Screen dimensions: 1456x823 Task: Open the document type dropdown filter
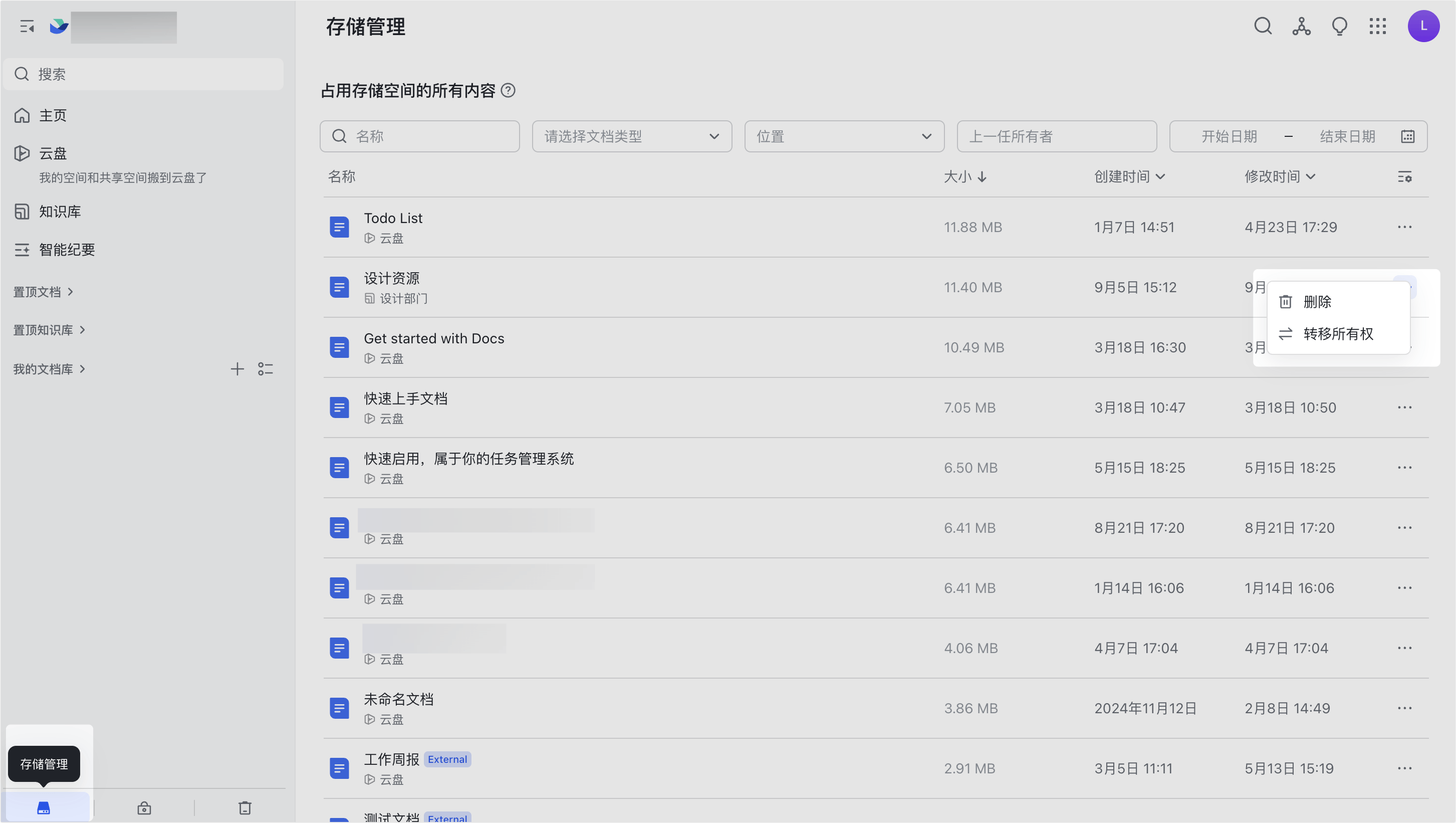[631, 136]
